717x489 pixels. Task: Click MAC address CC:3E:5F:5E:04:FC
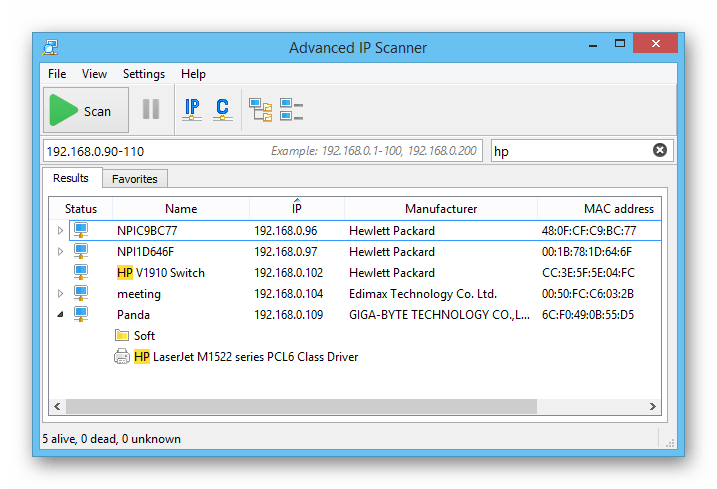click(x=589, y=273)
